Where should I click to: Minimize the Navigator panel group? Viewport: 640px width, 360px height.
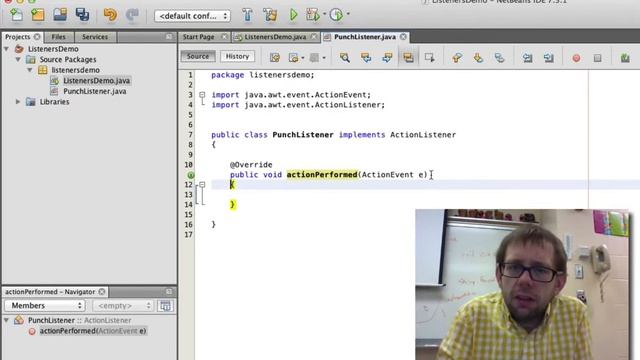169,291
